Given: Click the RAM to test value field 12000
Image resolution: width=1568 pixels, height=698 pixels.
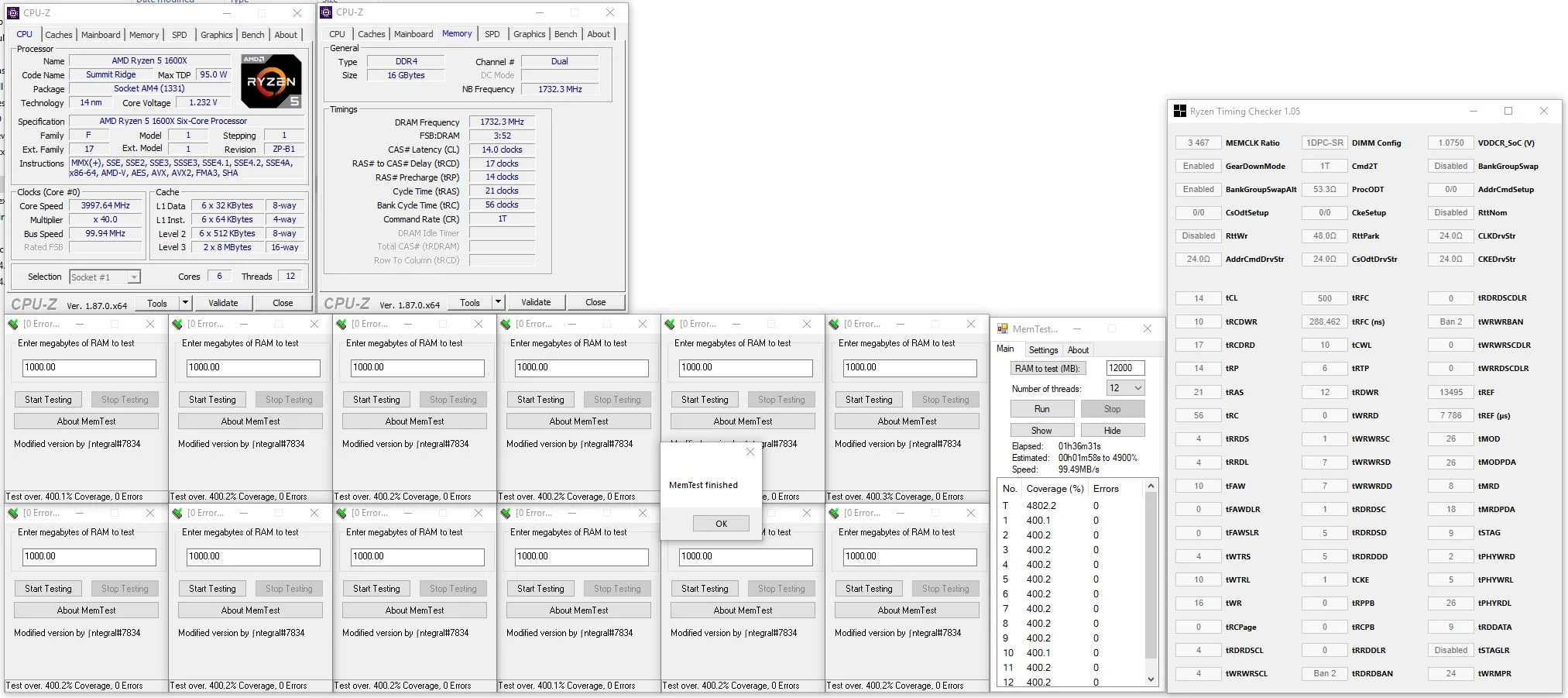Looking at the screenshot, I should 1125,369.
